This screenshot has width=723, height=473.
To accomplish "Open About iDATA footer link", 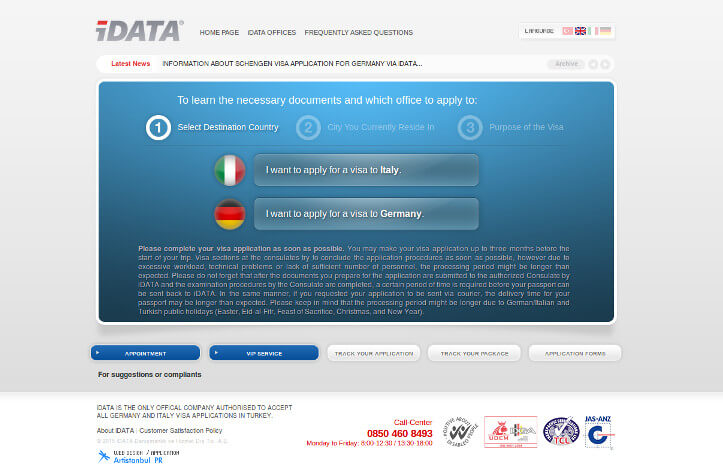I will click(115, 431).
